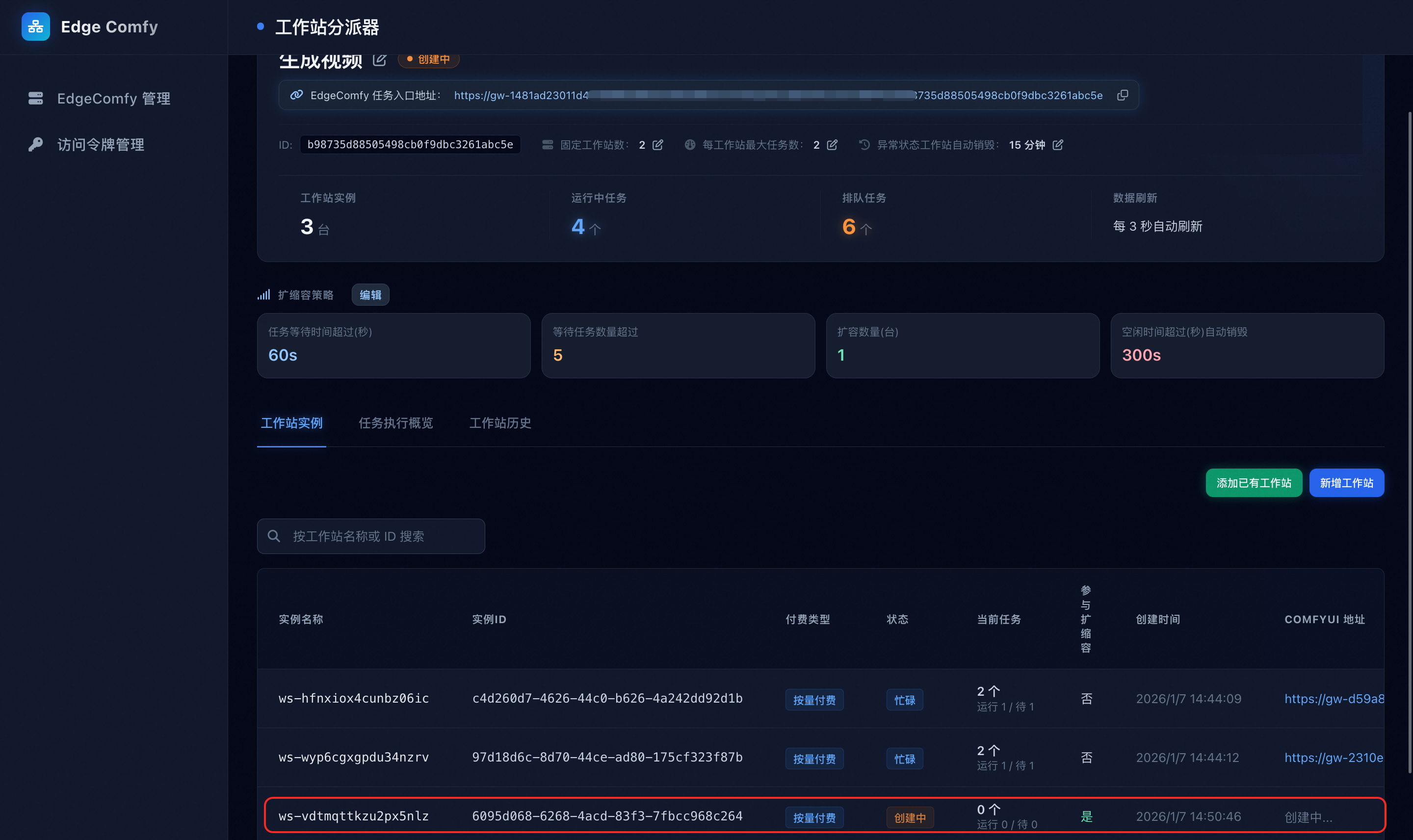Viewport: 1413px width, 840px height.
Task: Edit the fixed workstation count
Action: (x=657, y=145)
